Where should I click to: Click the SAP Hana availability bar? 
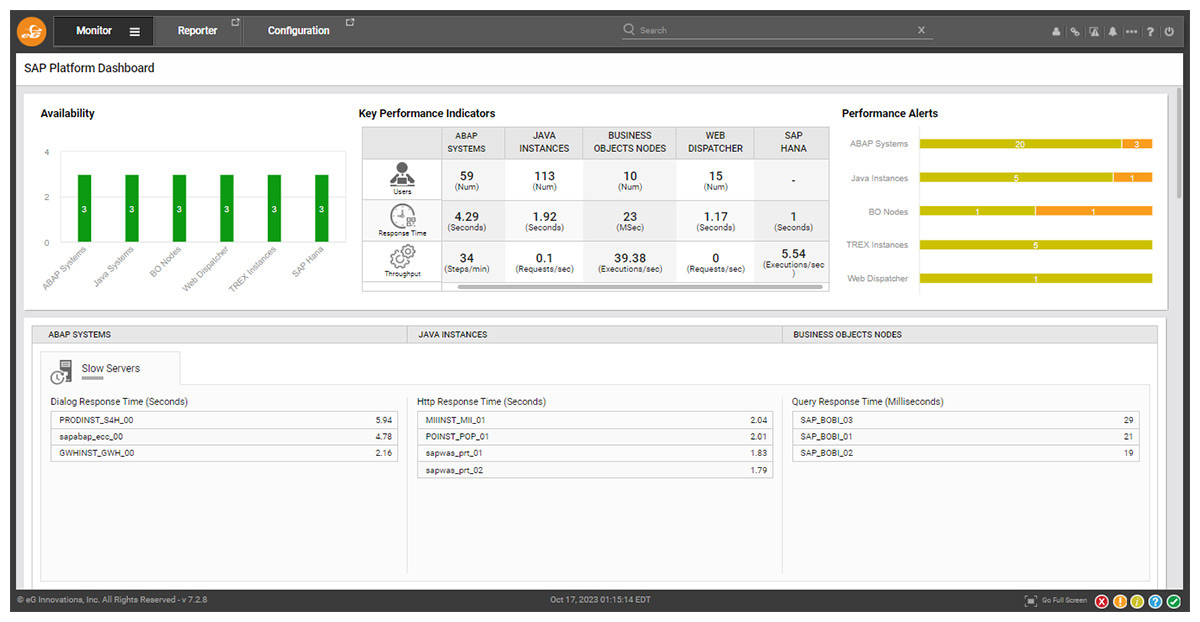(x=322, y=208)
